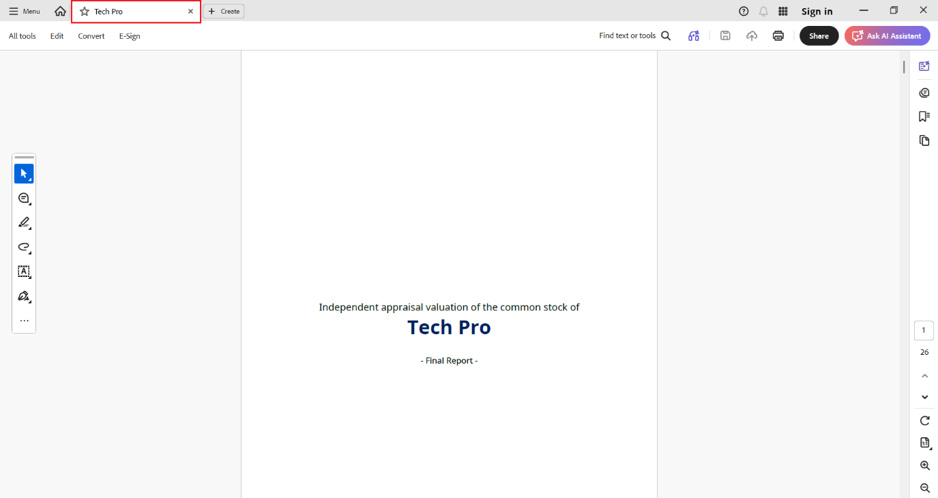Go to previous page arrow

(x=924, y=376)
